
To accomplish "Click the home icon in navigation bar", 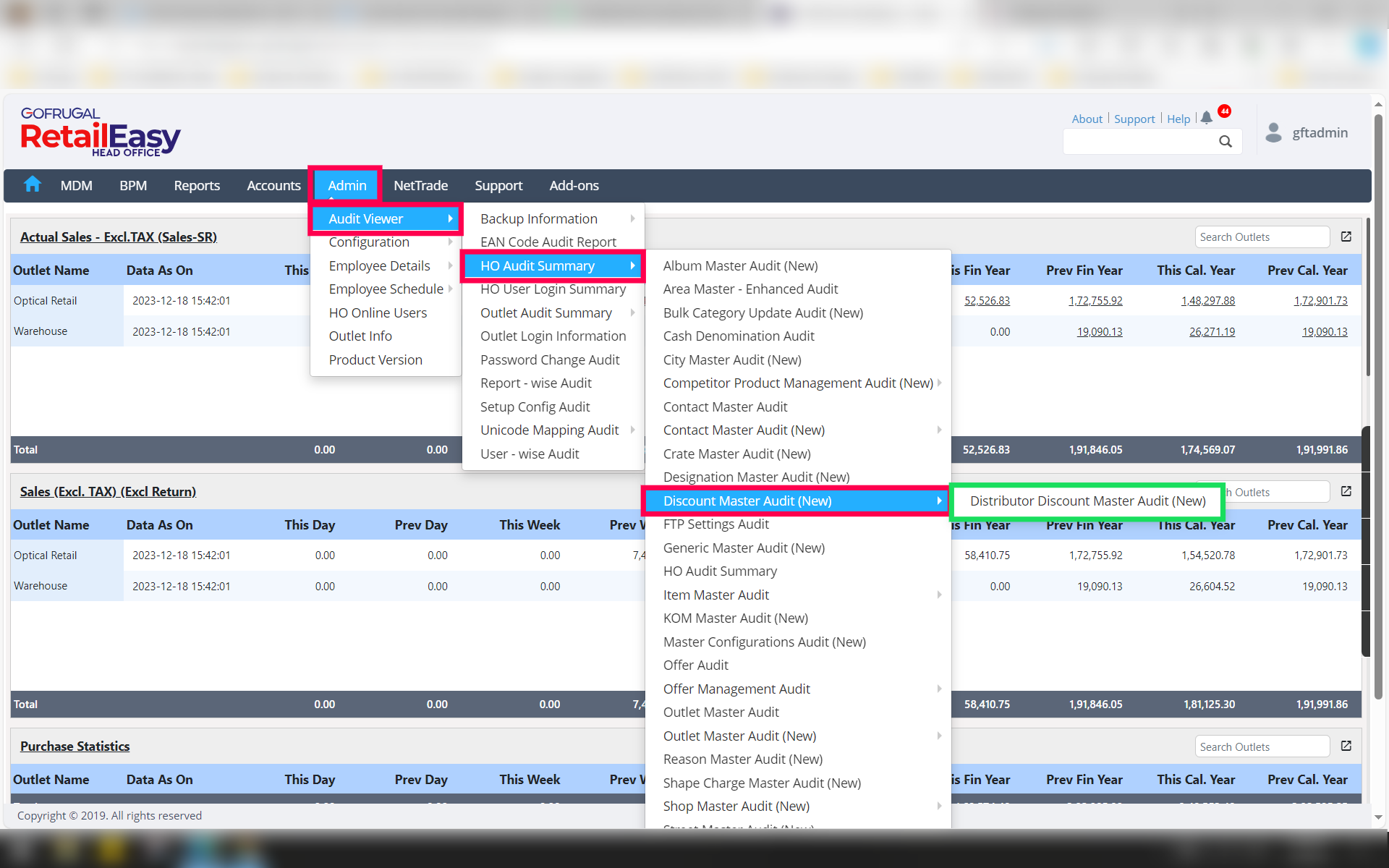I will coord(32,184).
